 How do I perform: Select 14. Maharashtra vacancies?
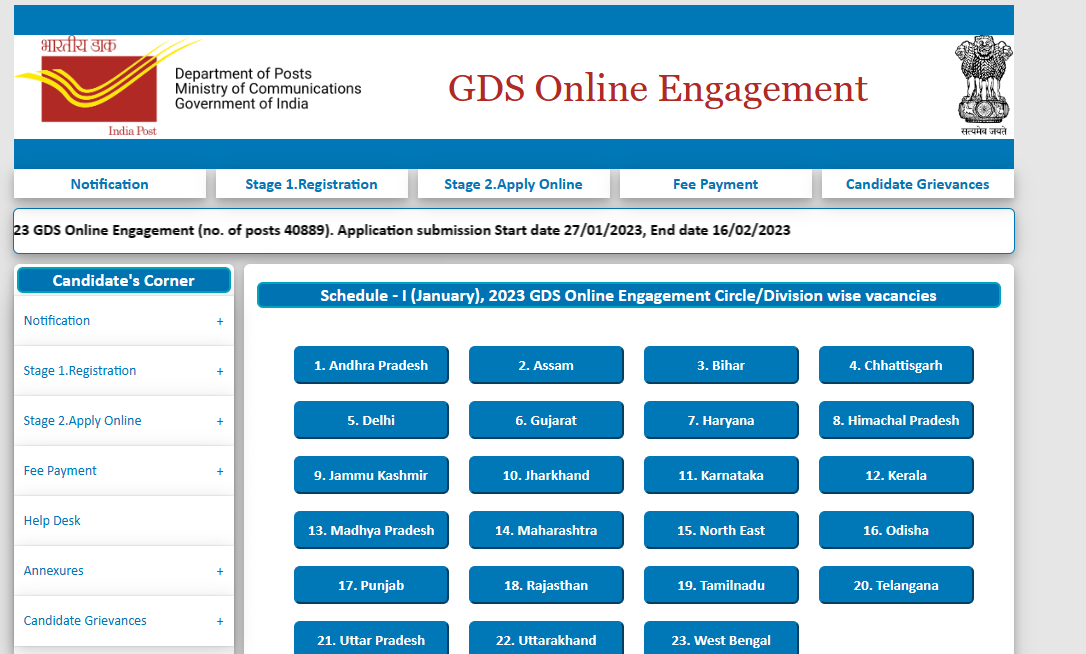tap(546, 530)
